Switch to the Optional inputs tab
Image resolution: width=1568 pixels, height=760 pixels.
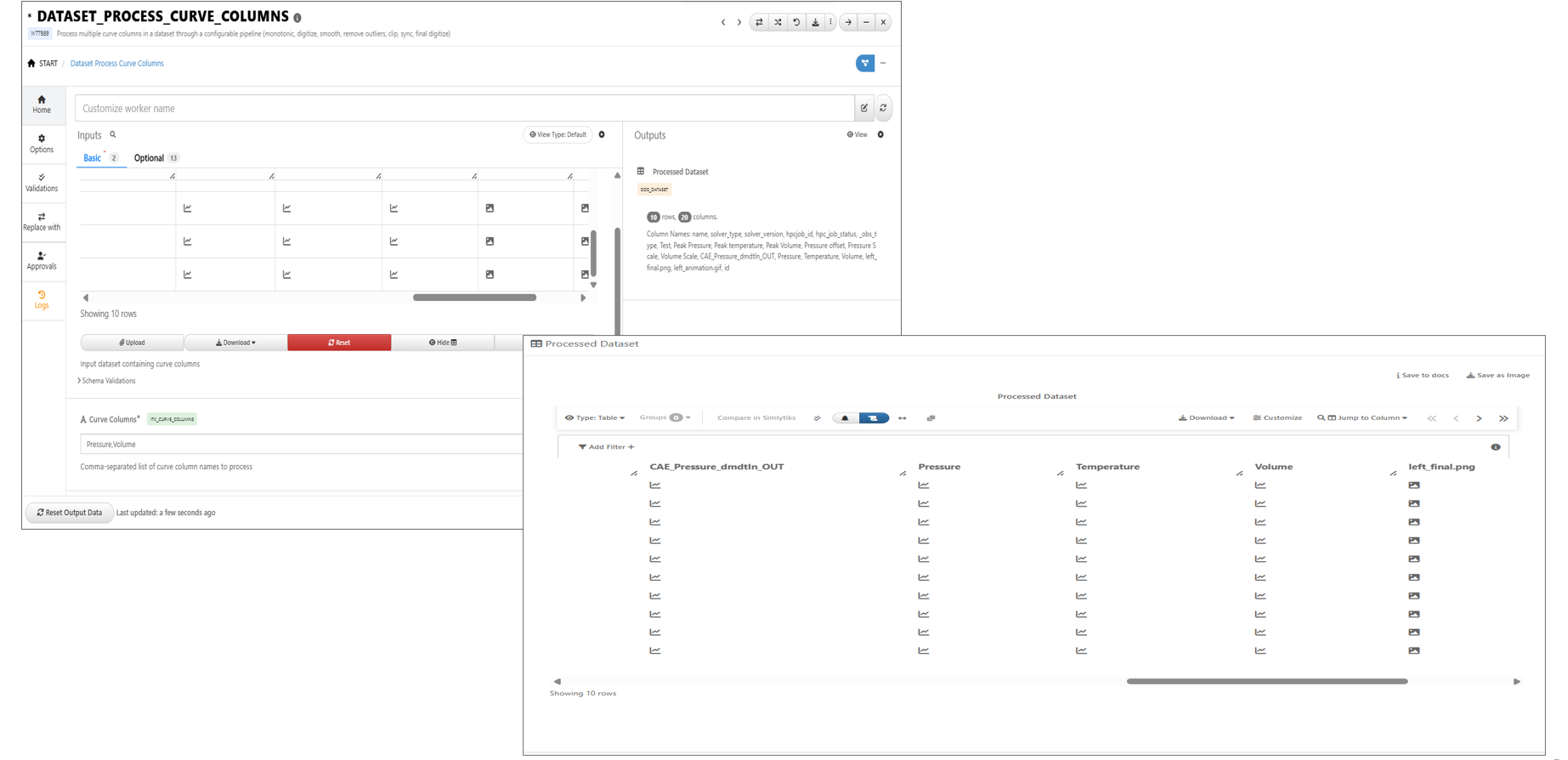click(x=150, y=158)
